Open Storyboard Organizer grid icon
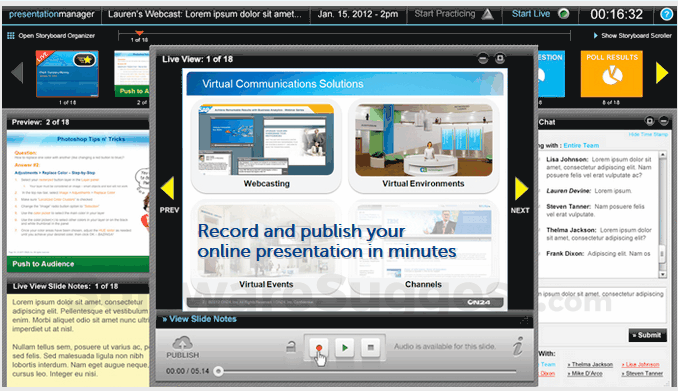678x391 pixels. point(11,35)
